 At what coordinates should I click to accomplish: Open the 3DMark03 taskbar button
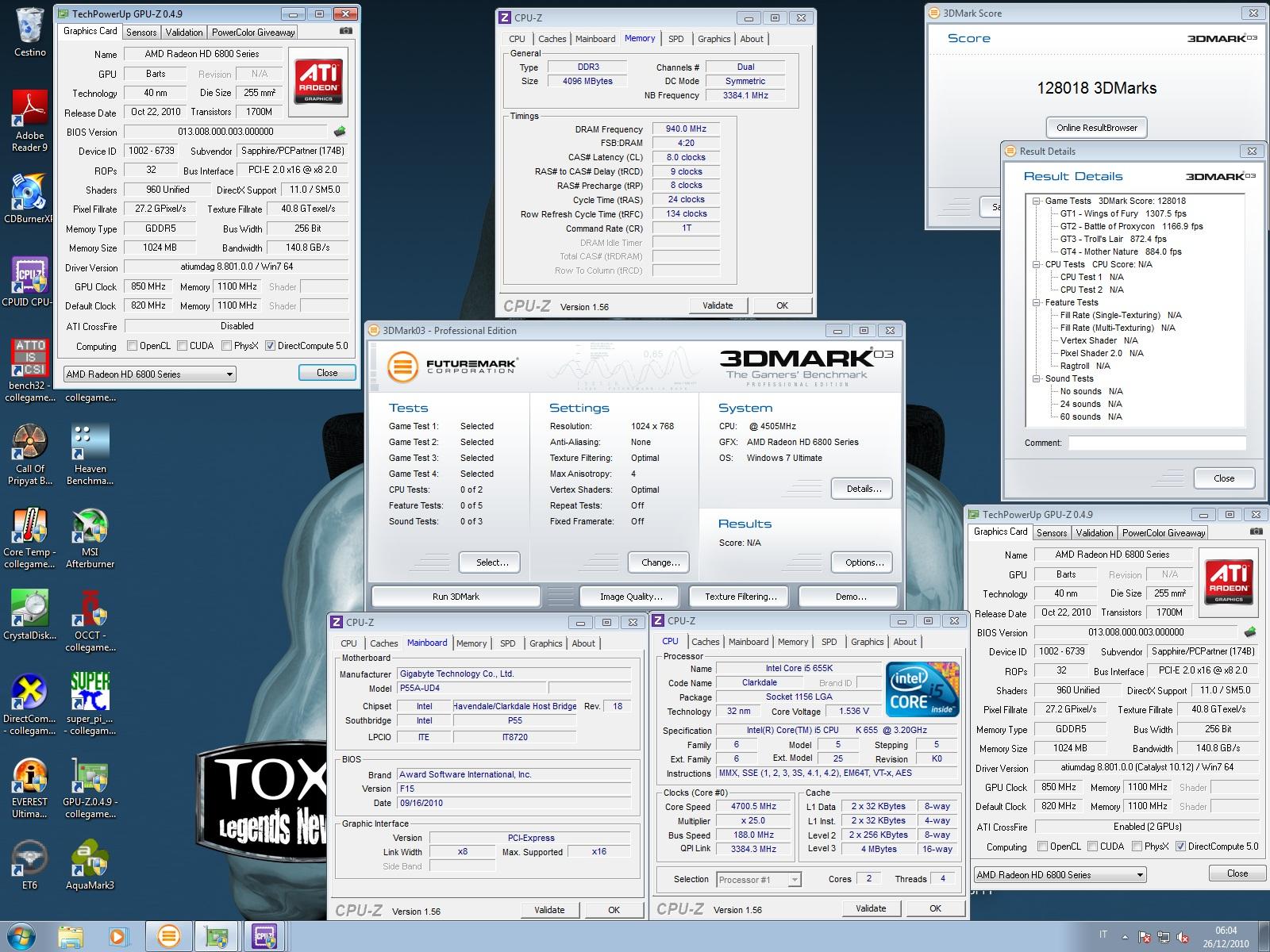[169, 936]
